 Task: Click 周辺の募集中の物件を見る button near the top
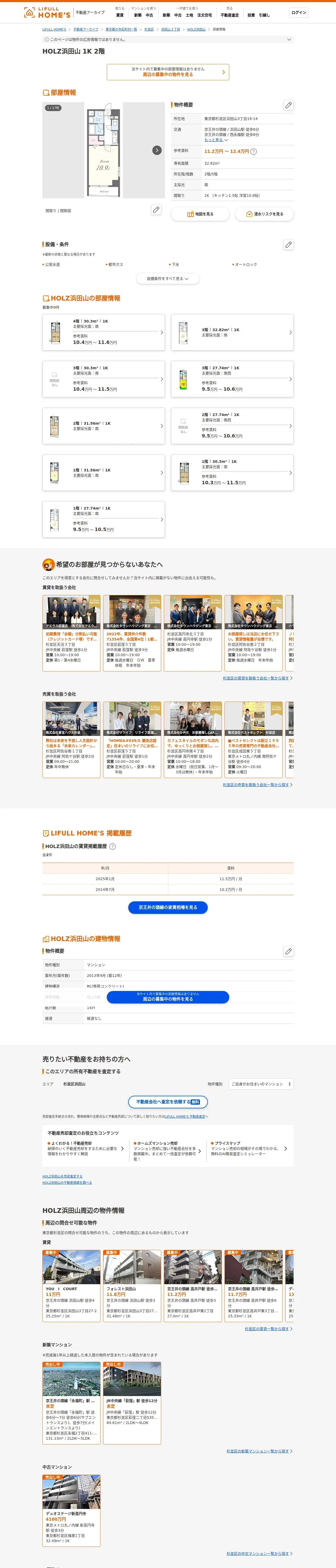[168, 72]
